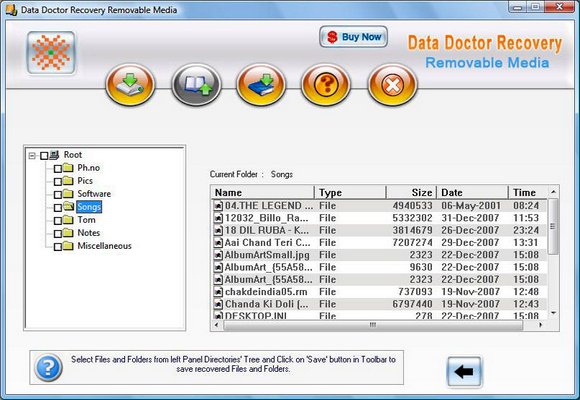Click the Save recovered data toolbar icon
Image resolution: width=580 pixels, height=400 pixels.
[x=130, y=85]
